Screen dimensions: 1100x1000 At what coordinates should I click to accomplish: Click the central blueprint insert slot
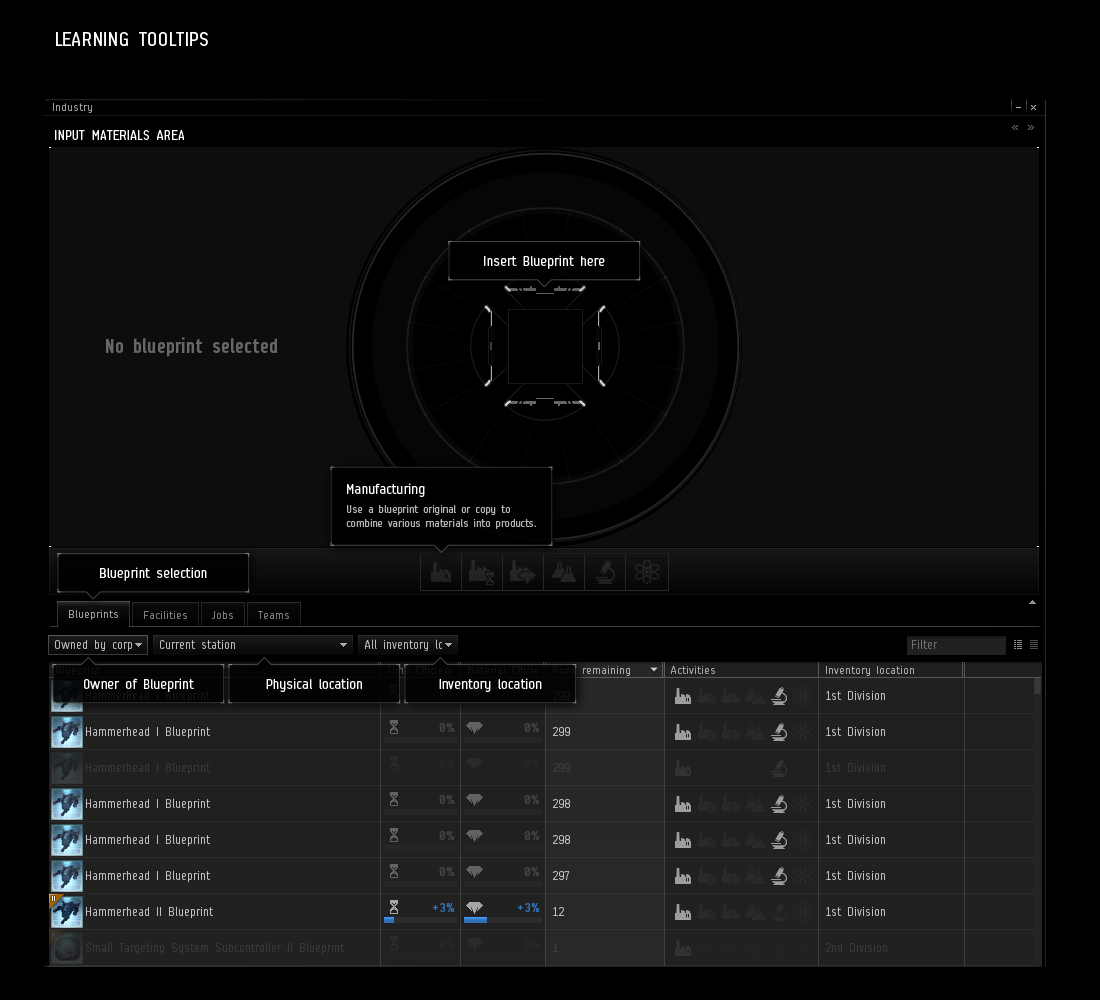[545, 346]
